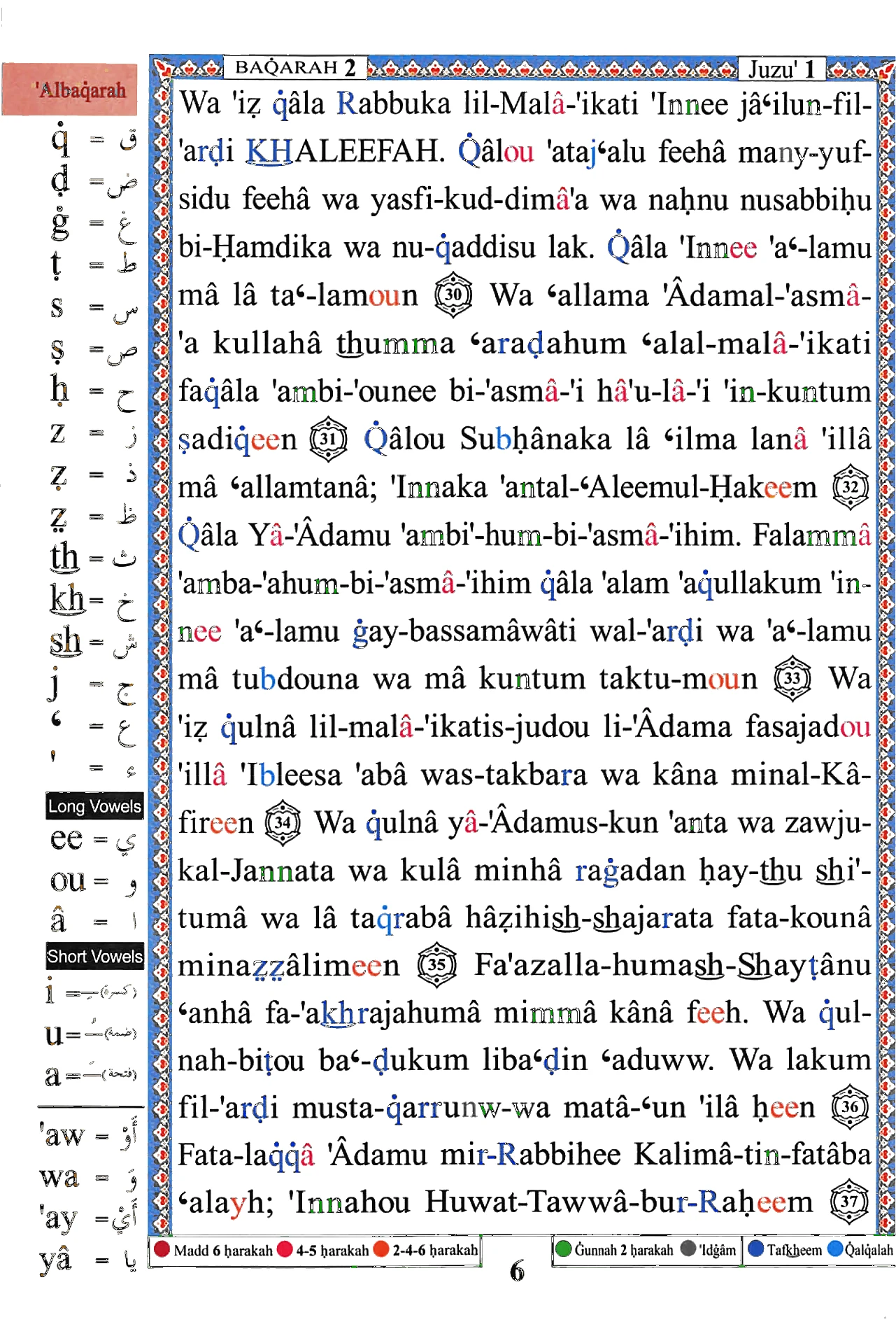Click the verse 34 marker icon
The width and height of the screenshot is (896, 1322).
coord(283,822)
